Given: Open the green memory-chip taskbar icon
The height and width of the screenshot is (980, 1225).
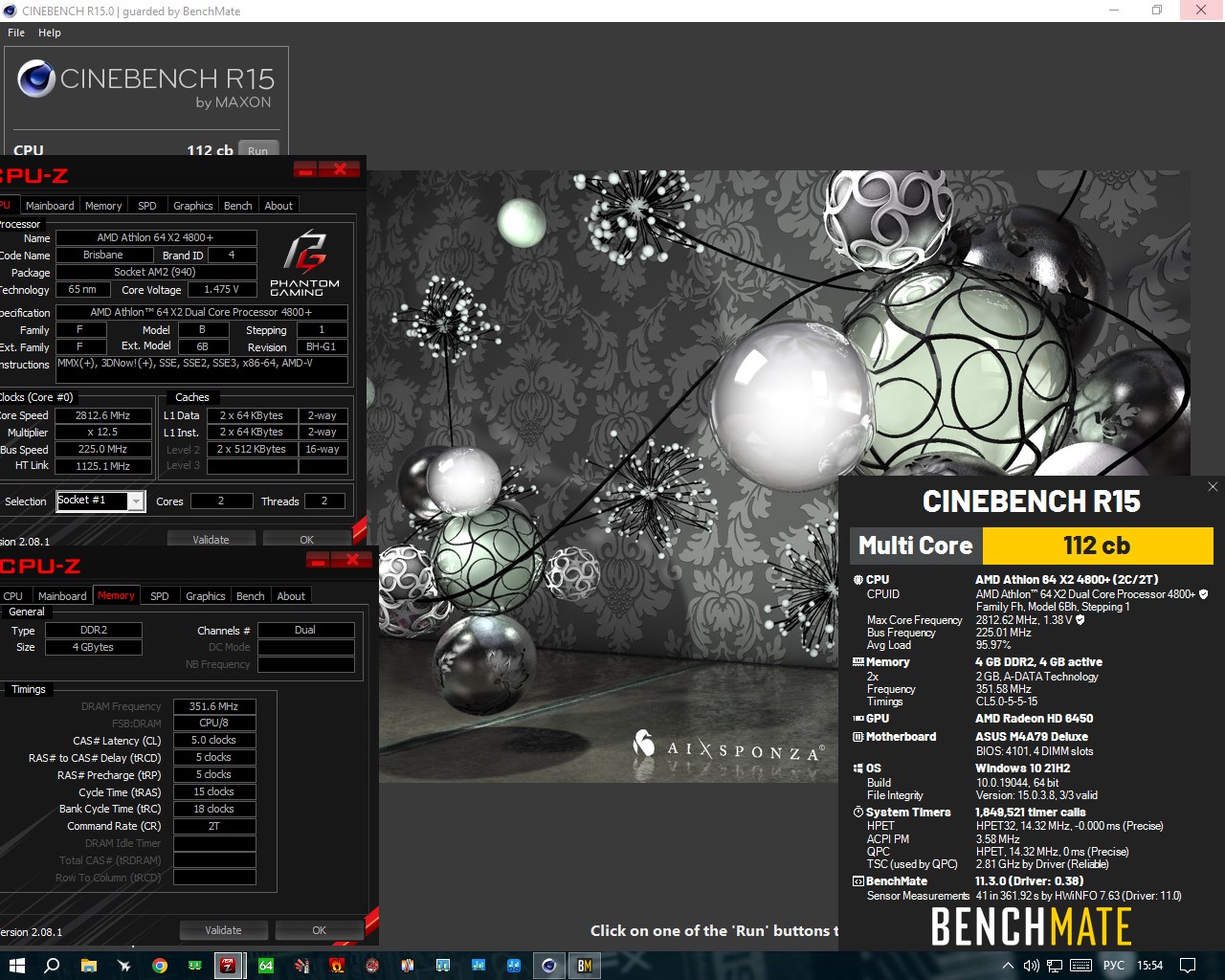Looking at the screenshot, I should tap(195, 966).
